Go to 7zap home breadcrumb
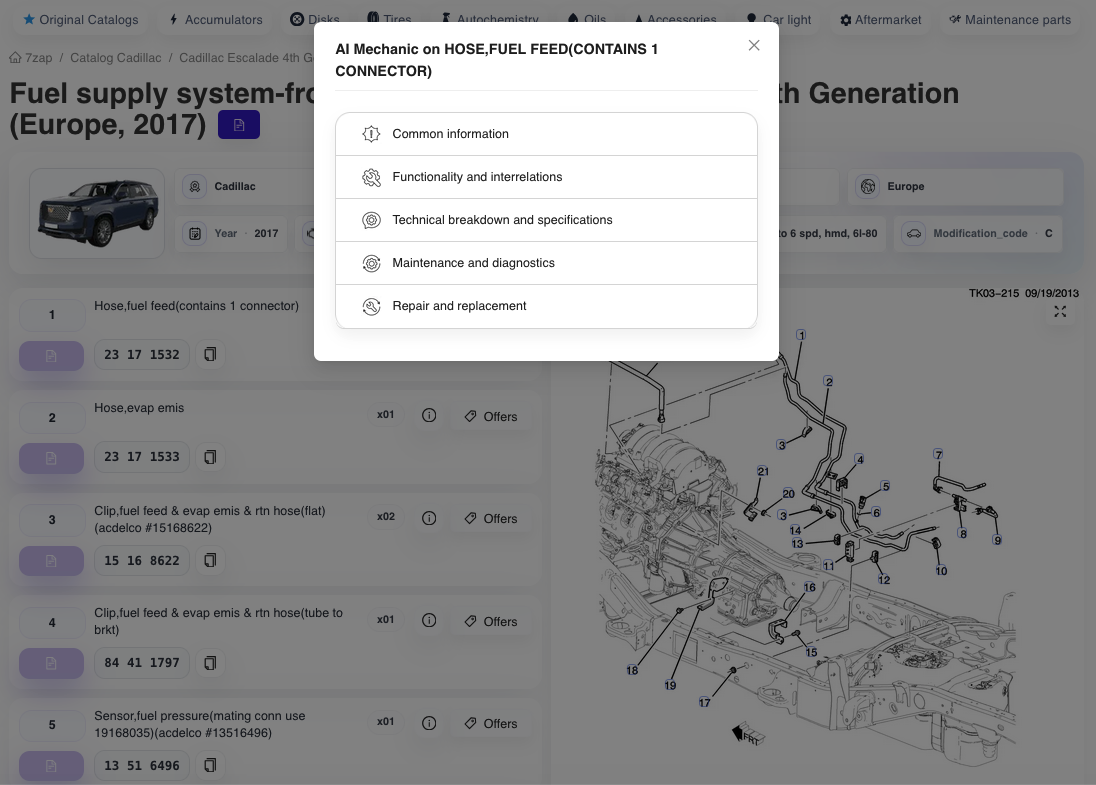The image size is (1096, 785). click(31, 58)
